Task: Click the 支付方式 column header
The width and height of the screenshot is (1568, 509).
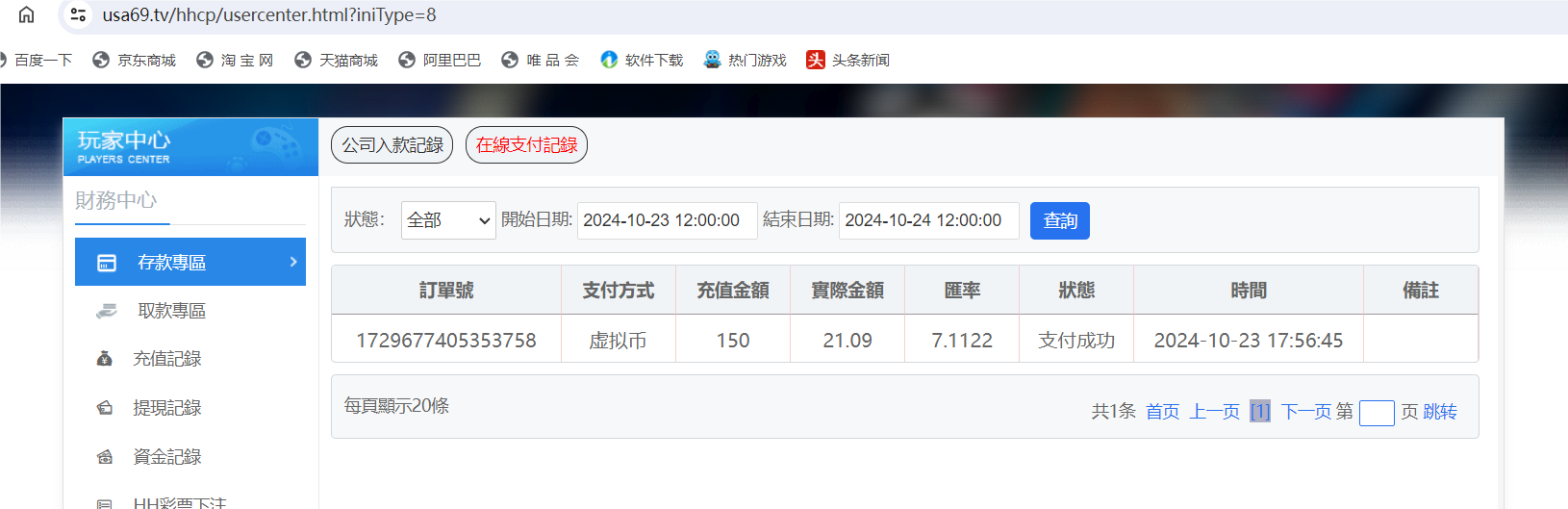Action: [x=619, y=291]
